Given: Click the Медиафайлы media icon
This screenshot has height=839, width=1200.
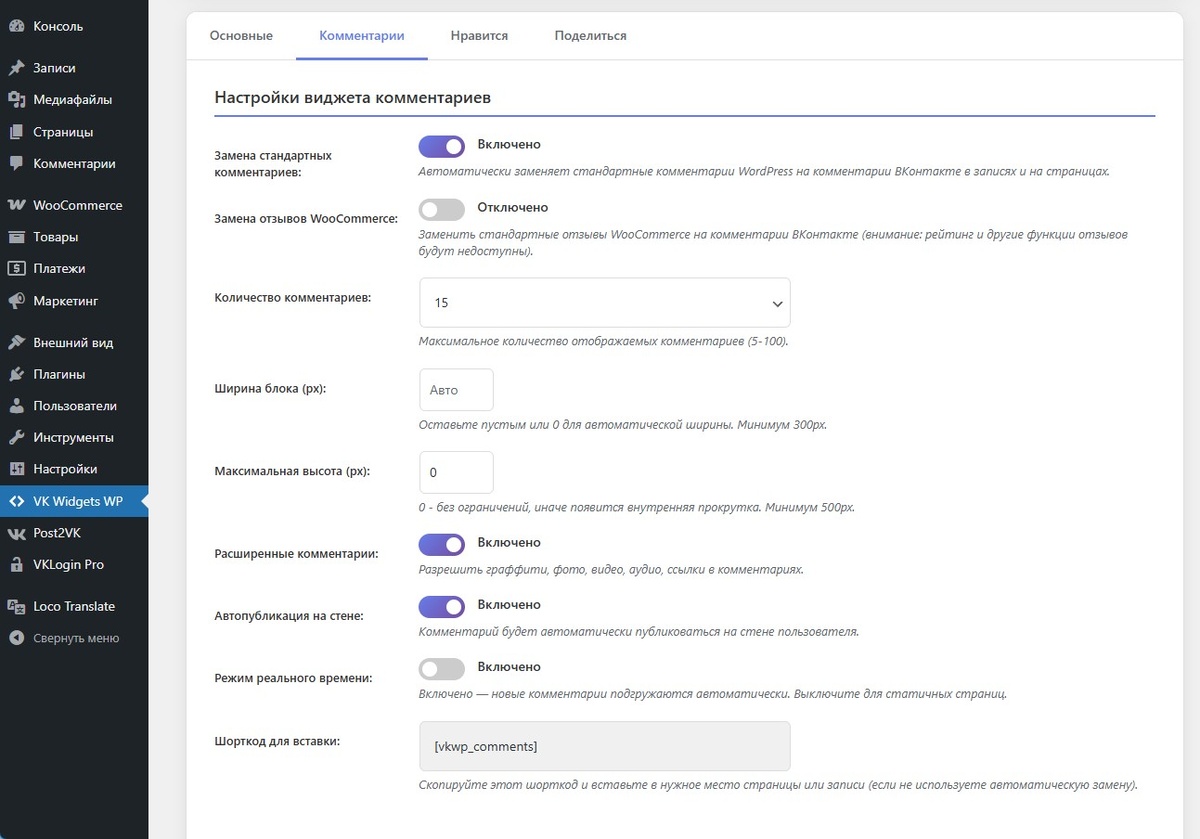Looking at the screenshot, I should pyautogui.click(x=16, y=100).
